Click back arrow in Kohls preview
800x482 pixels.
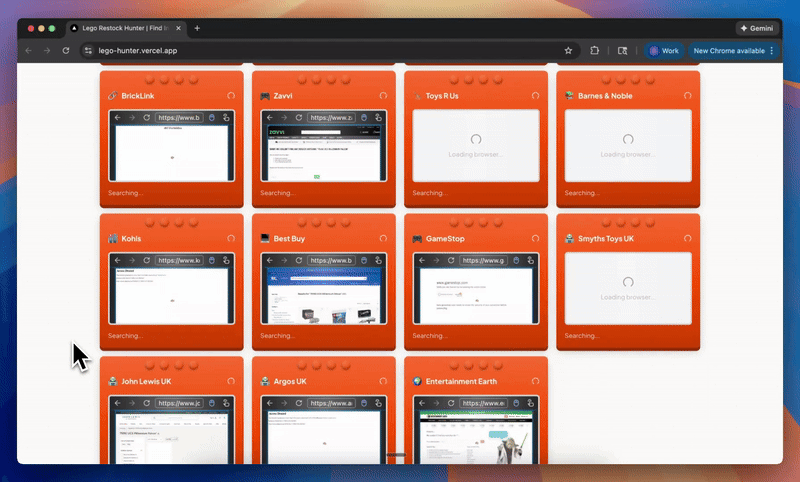pyautogui.click(x=118, y=260)
